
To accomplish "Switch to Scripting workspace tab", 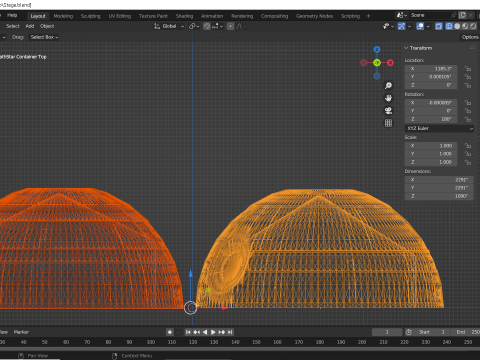I will [350, 16].
